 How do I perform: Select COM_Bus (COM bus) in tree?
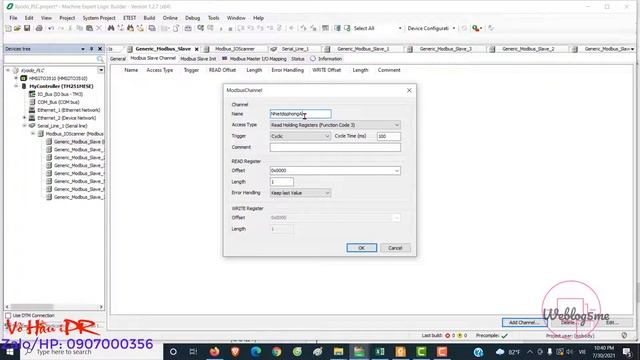(x=58, y=102)
